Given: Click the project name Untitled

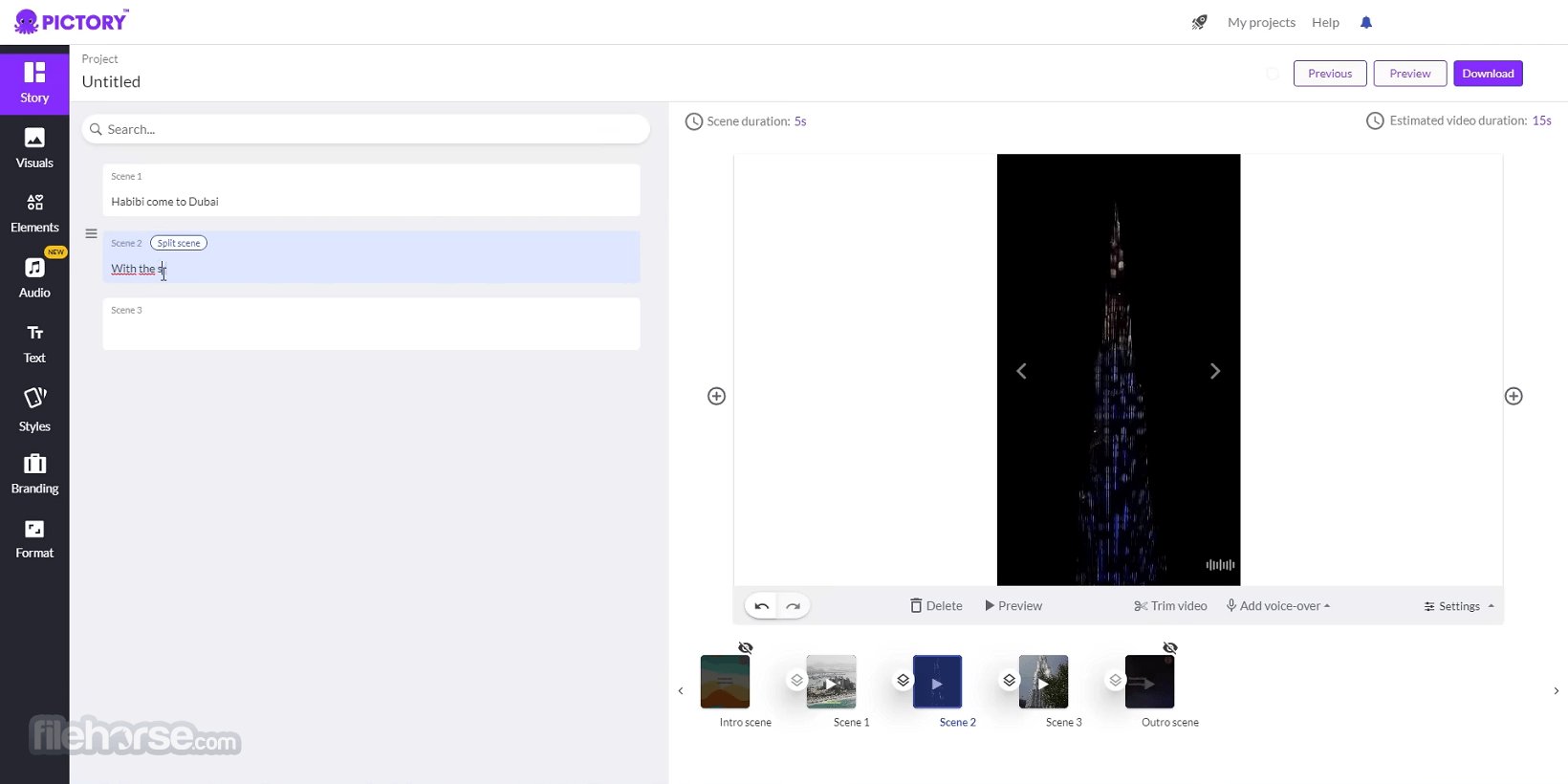Looking at the screenshot, I should click(x=111, y=82).
